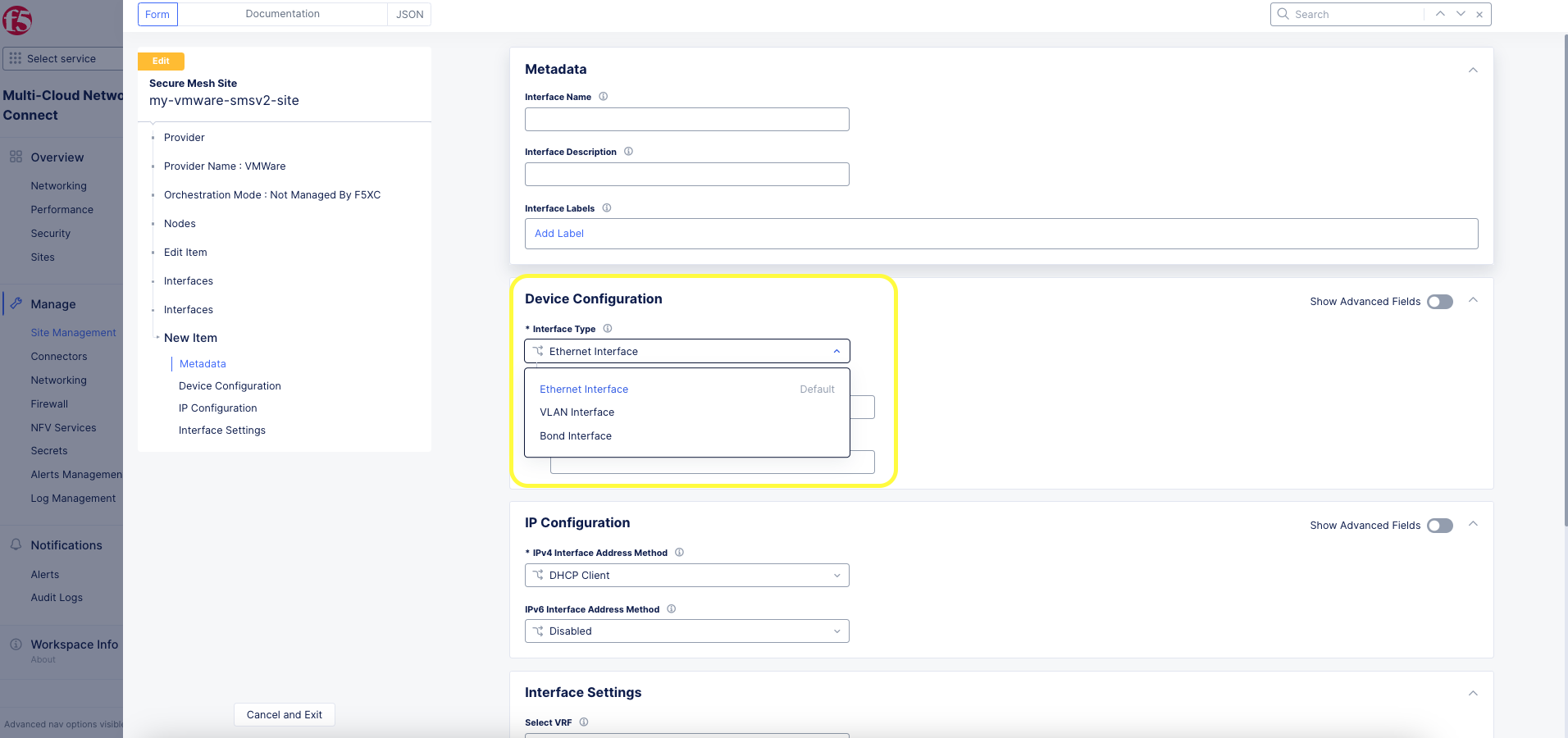Collapse the Metadata section
Image resolution: width=1568 pixels, height=738 pixels.
pos(1473,70)
